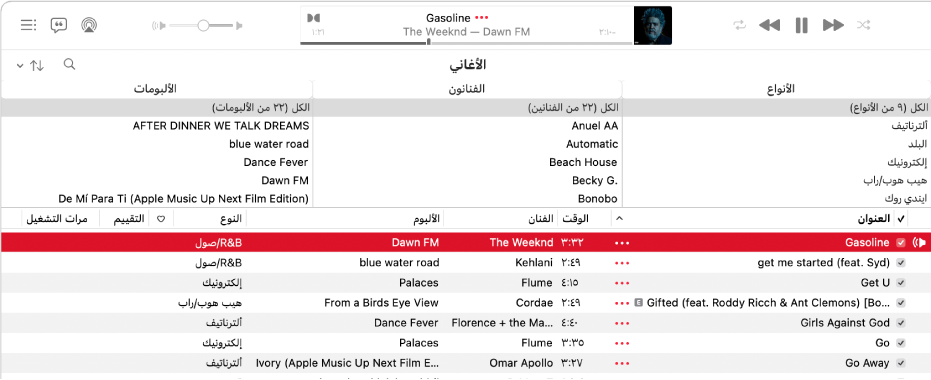The height and width of the screenshot is (380, 931).
Task: Show the sidebar list menu icon
Action: click(28, 25)
